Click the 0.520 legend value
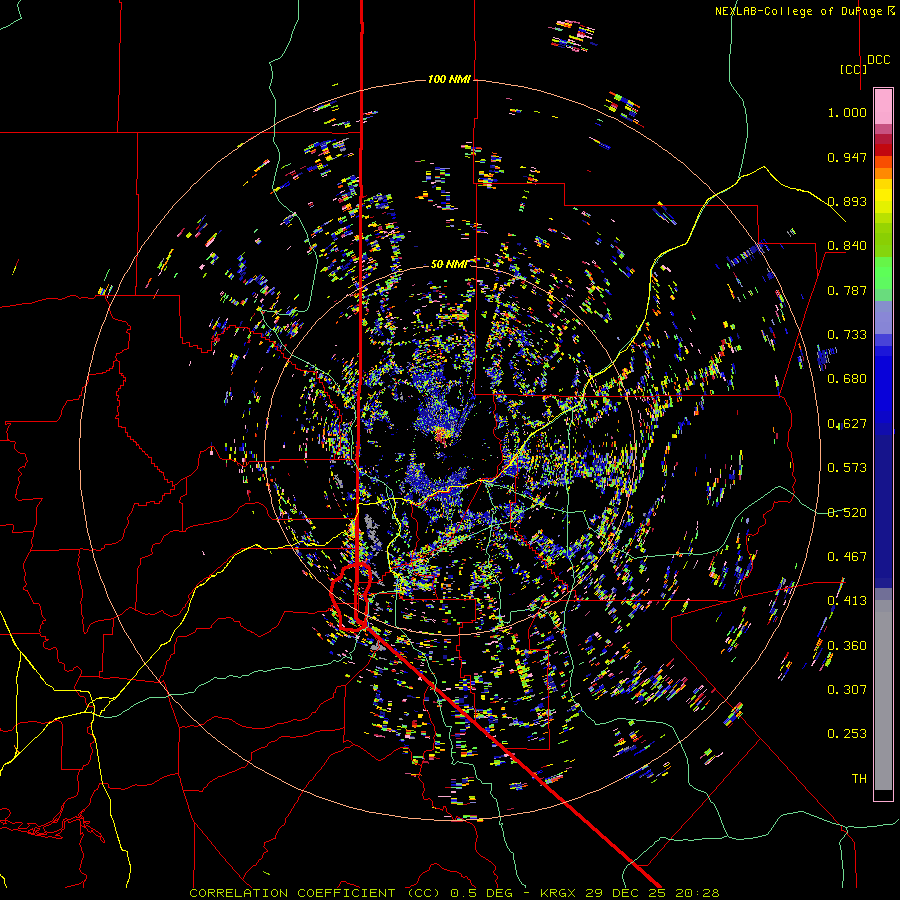The width and height of the screenshot is (900, 900). (x=847, y=513)
